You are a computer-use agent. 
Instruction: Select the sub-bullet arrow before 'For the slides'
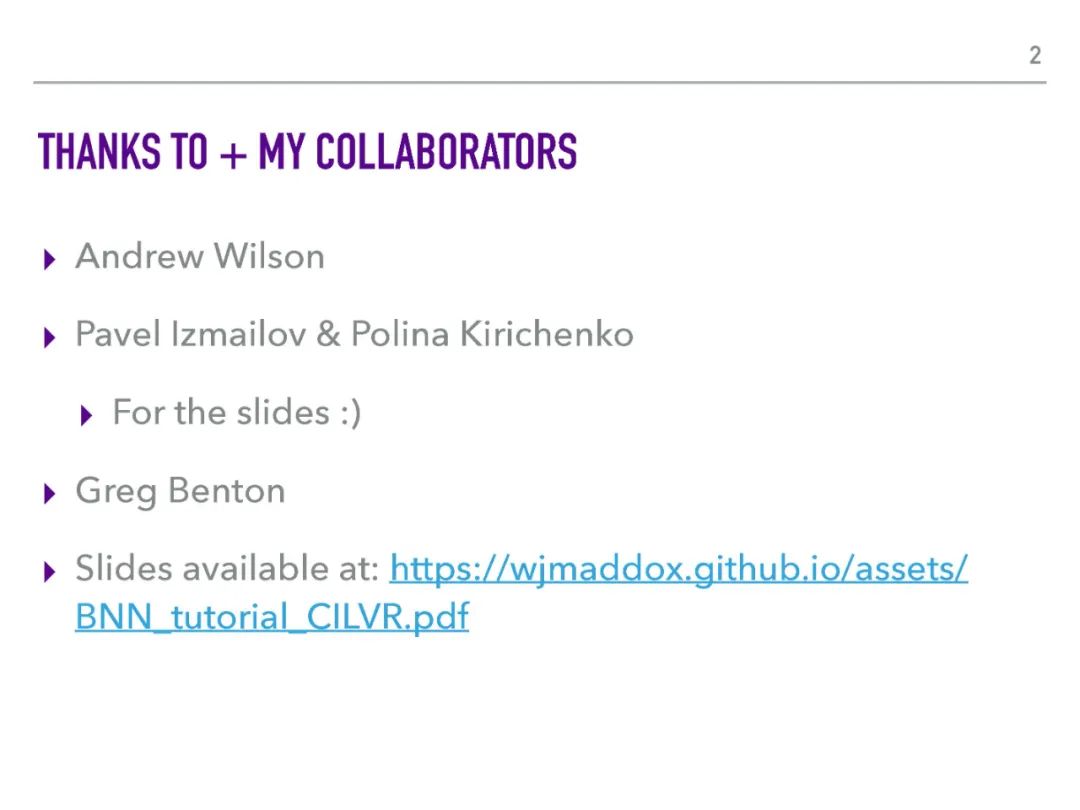click(87, 414)
